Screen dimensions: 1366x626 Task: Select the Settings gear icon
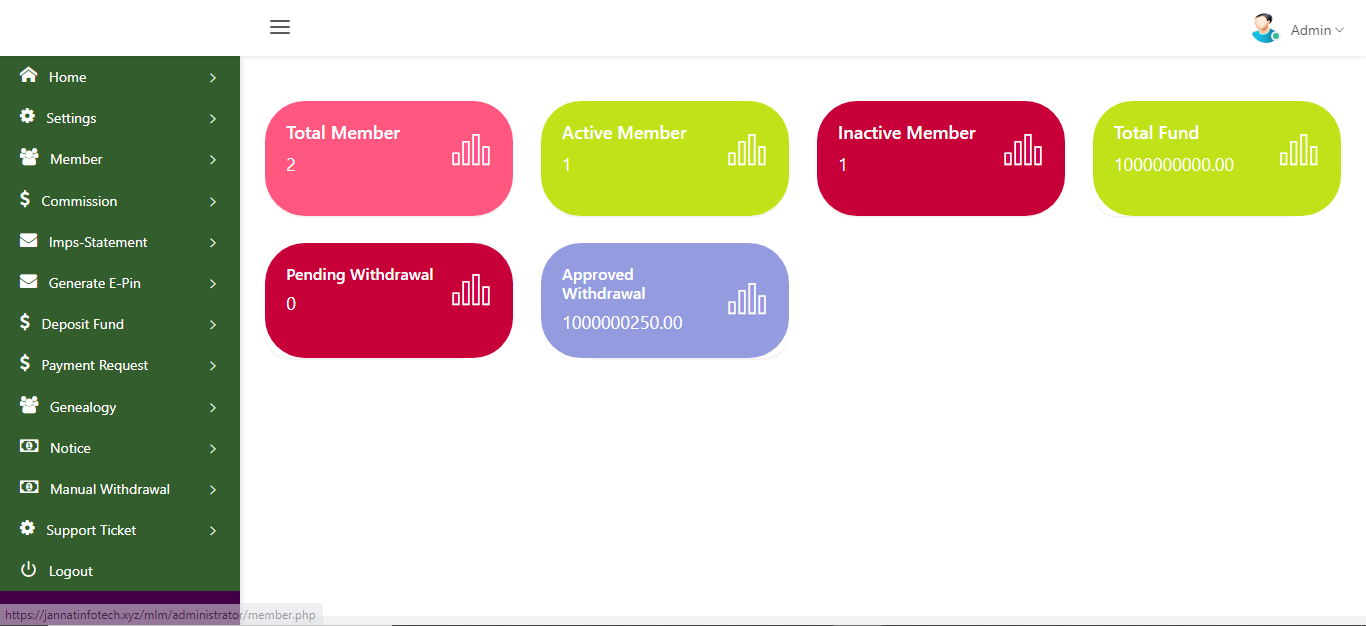coord(29,117)
